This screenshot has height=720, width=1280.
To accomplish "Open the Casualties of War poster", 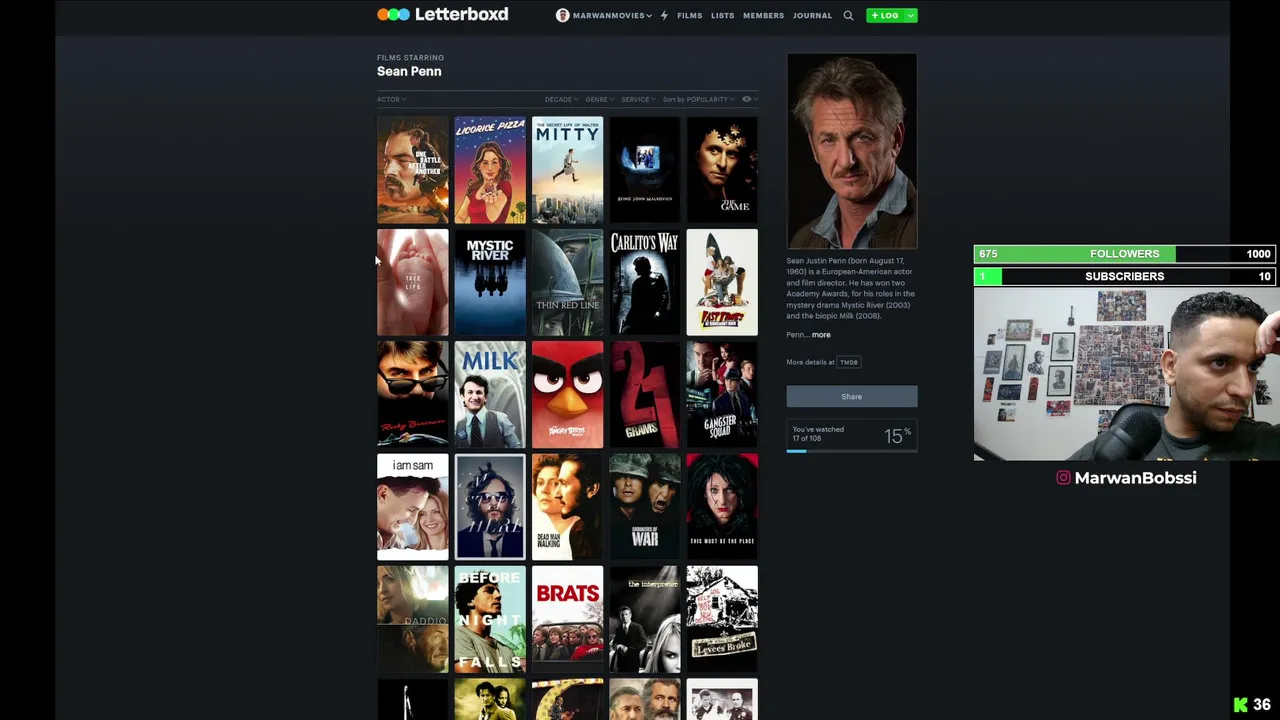I will tap(644, 507).
